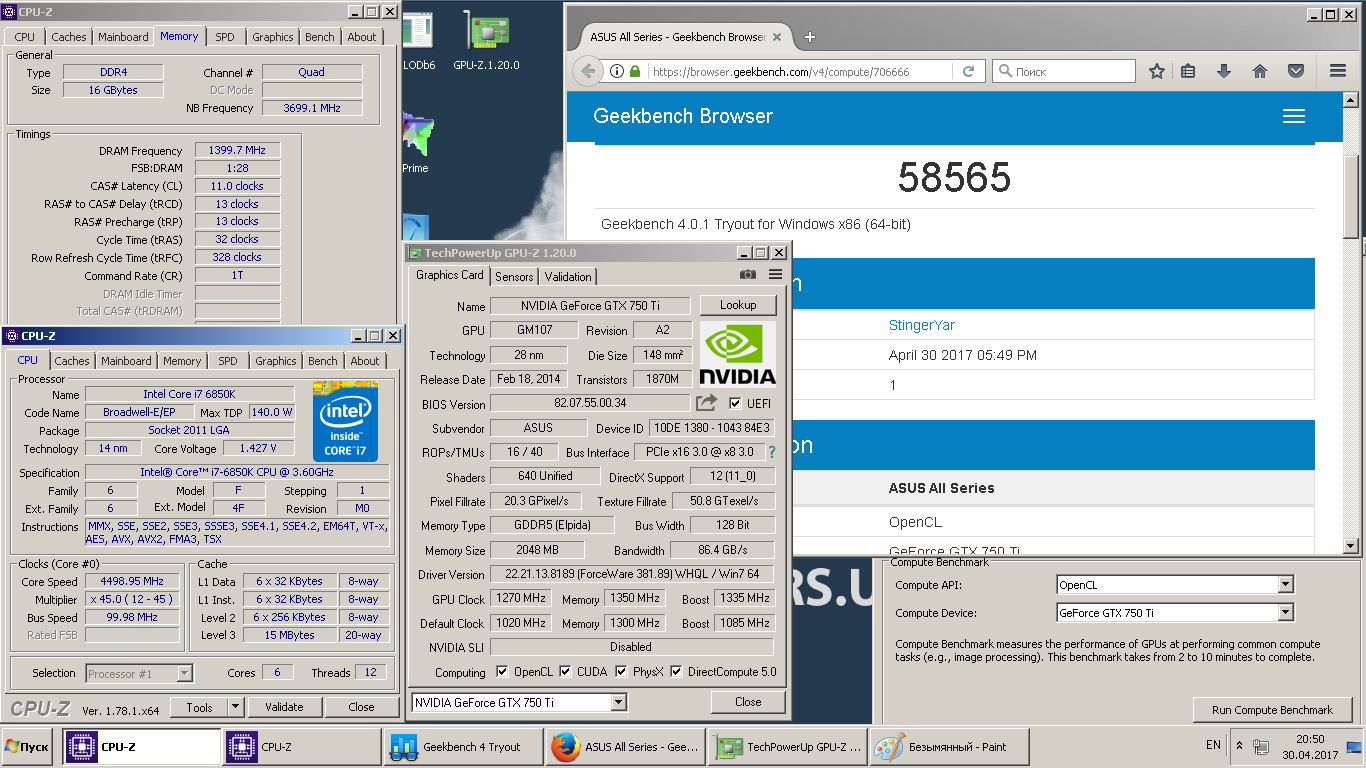Click the Firefox page scrollbar up arrow
Screen dimensions: 1366x768
coord(1351,100)
